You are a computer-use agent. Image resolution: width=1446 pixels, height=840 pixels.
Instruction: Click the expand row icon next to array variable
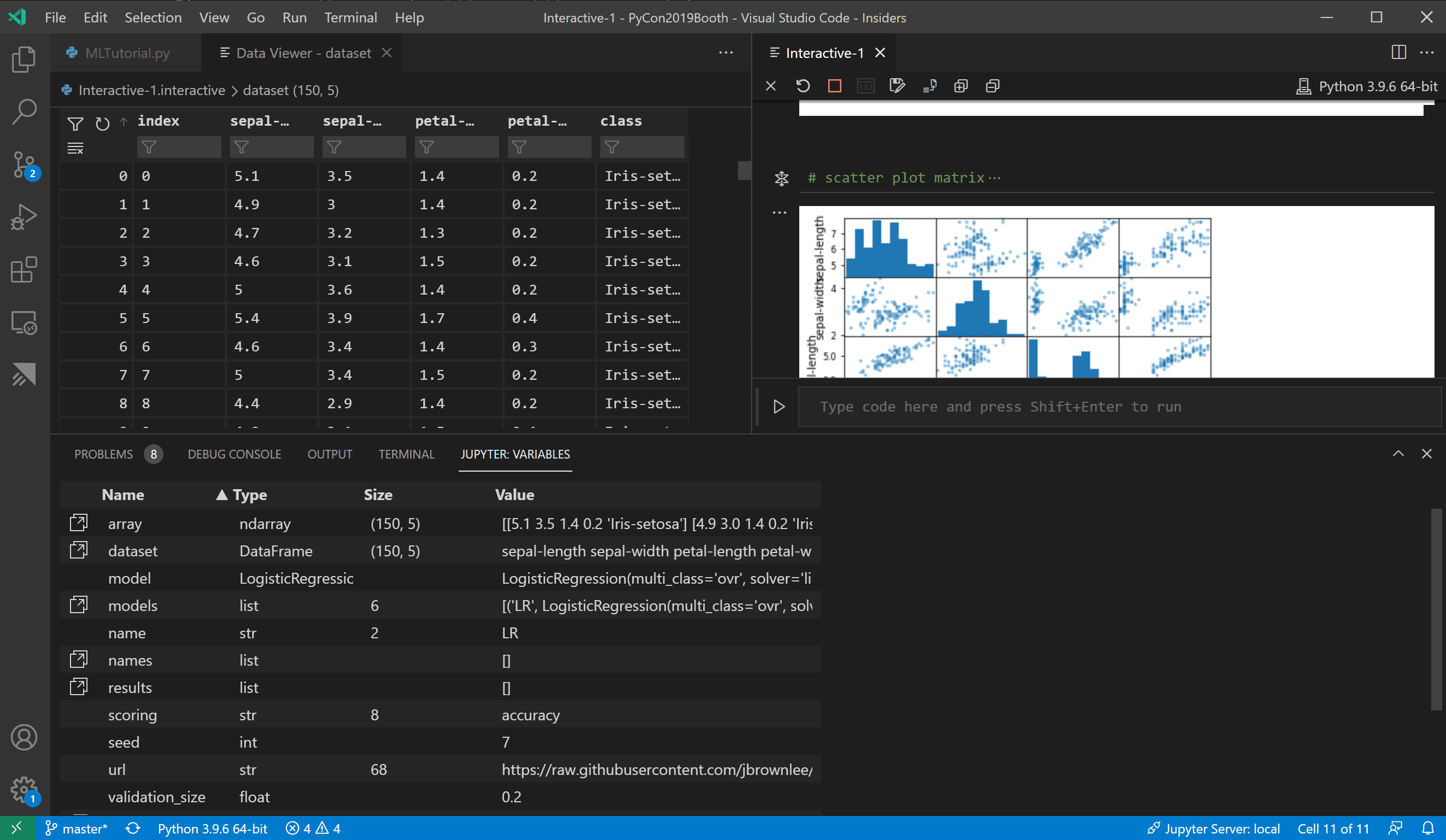click(78, 522)
